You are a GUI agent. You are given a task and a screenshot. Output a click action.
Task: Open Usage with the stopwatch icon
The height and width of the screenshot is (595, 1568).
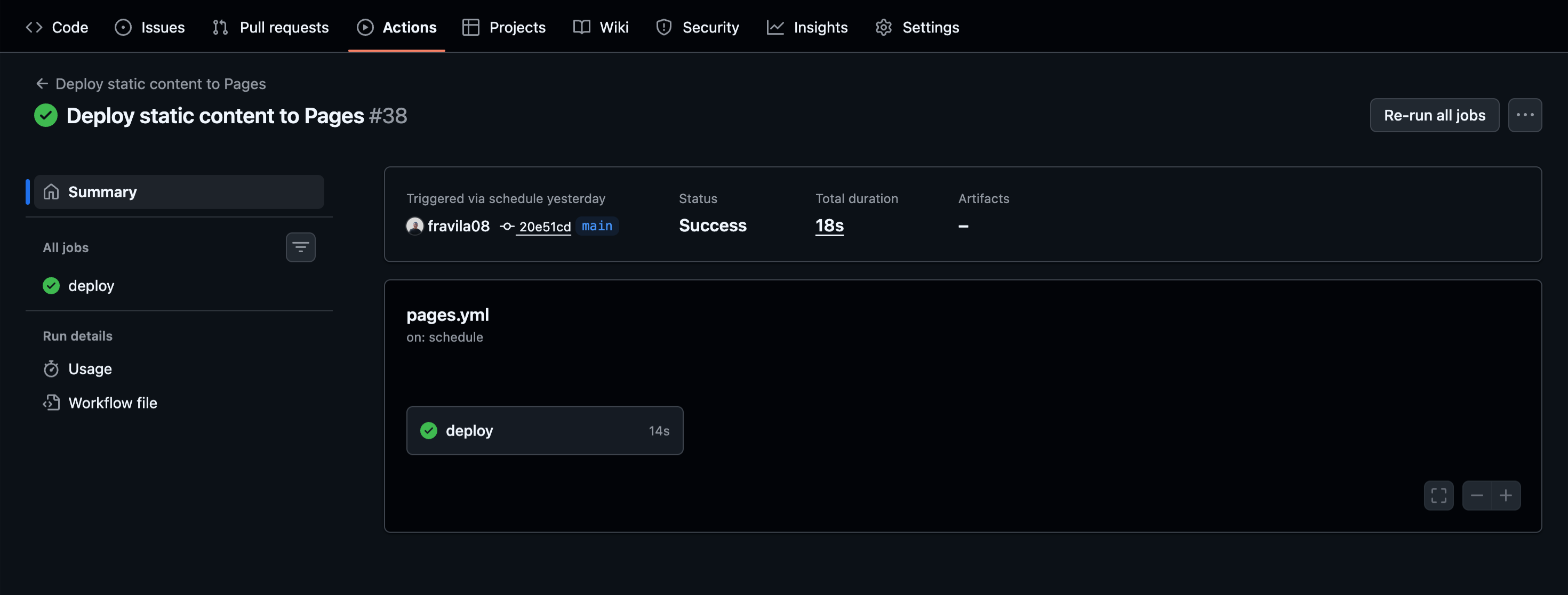click(x=90, y=369)
